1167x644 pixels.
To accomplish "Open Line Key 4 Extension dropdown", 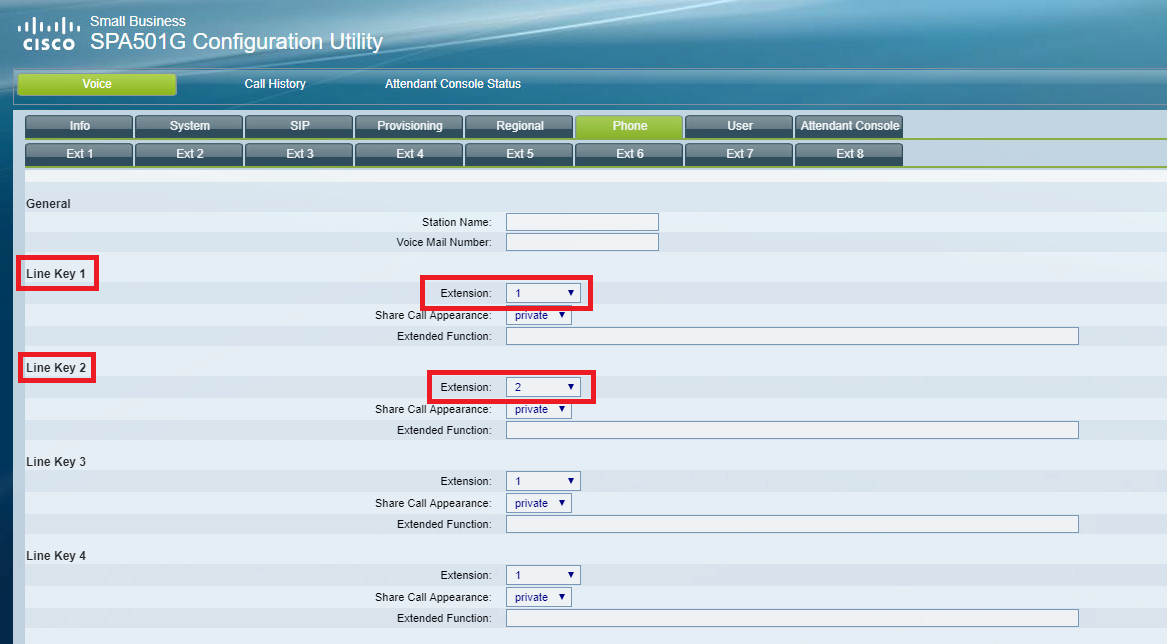I will 543,575.
